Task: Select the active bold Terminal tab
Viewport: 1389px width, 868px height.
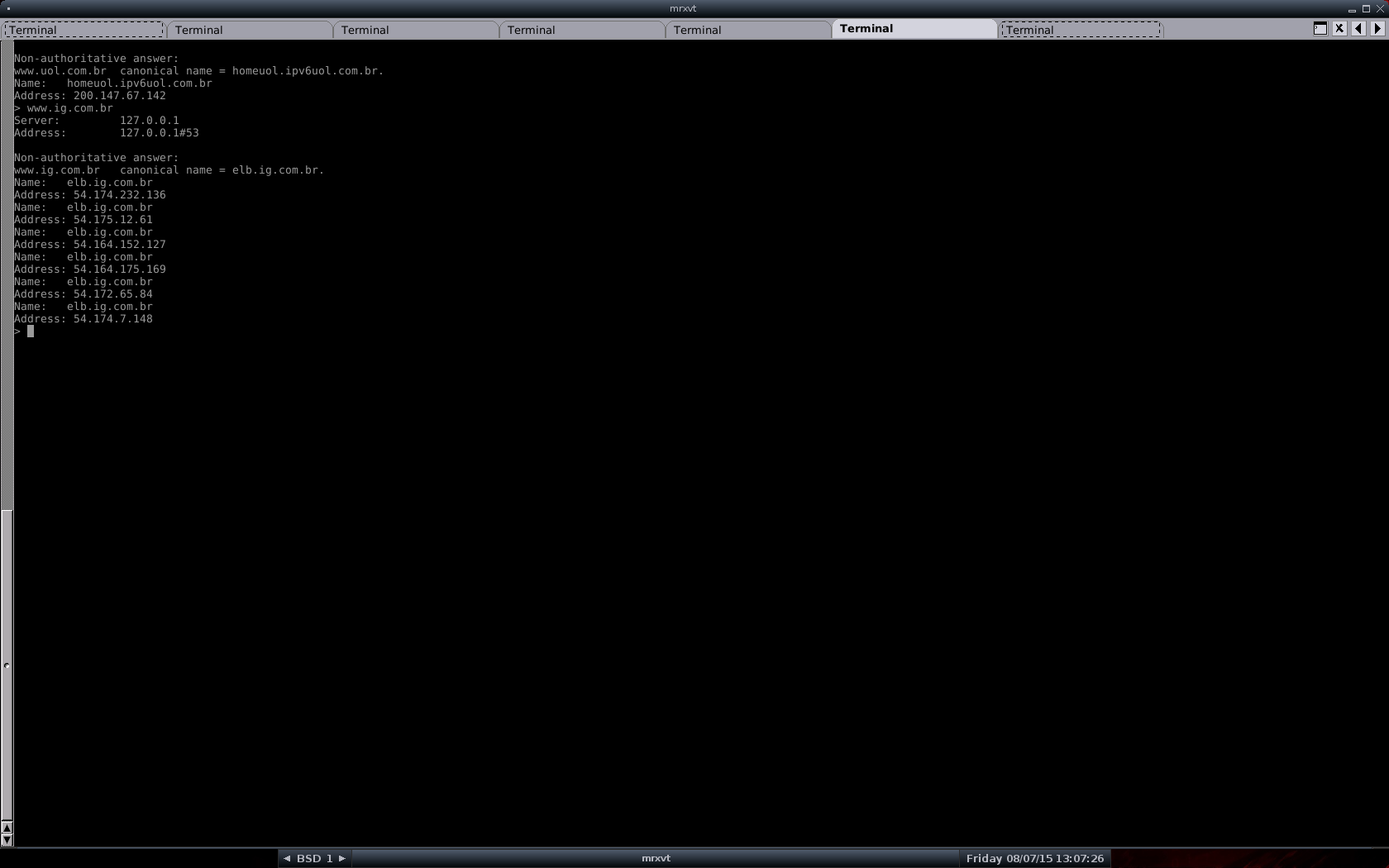Action: pyautogui.click(x=914, y=29)
